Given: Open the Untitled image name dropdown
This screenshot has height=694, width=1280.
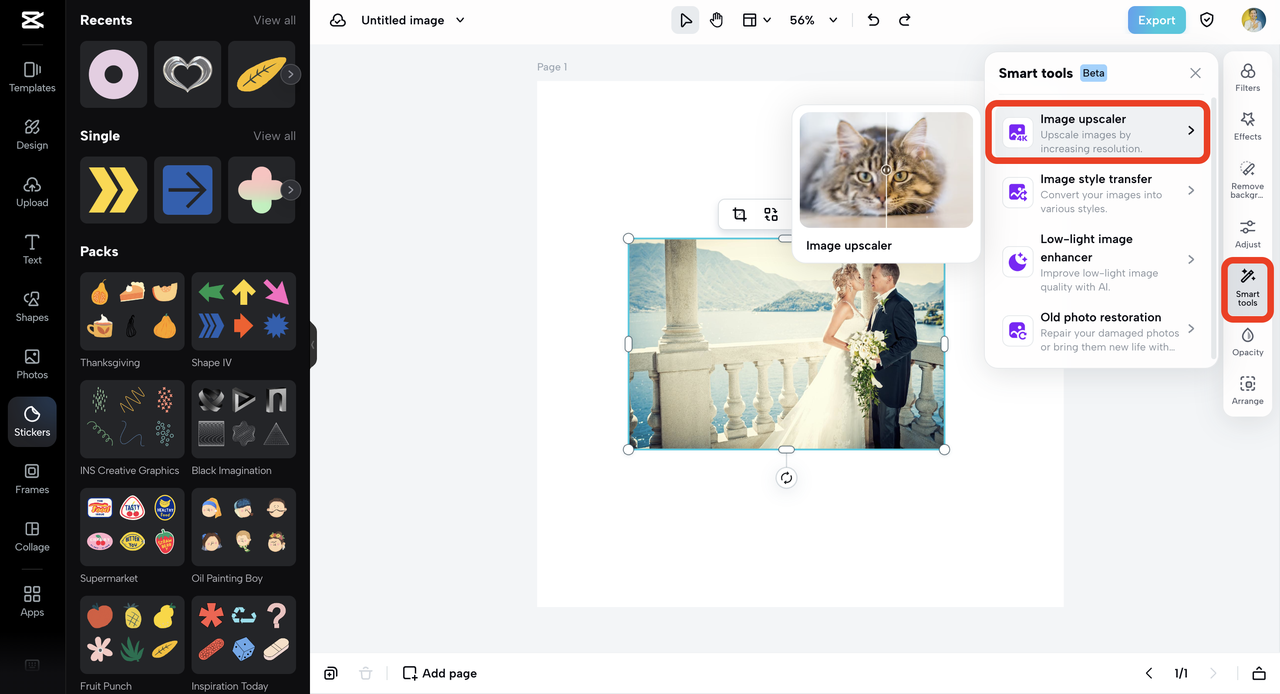Looking at the screenshot, I should (413, 20).
